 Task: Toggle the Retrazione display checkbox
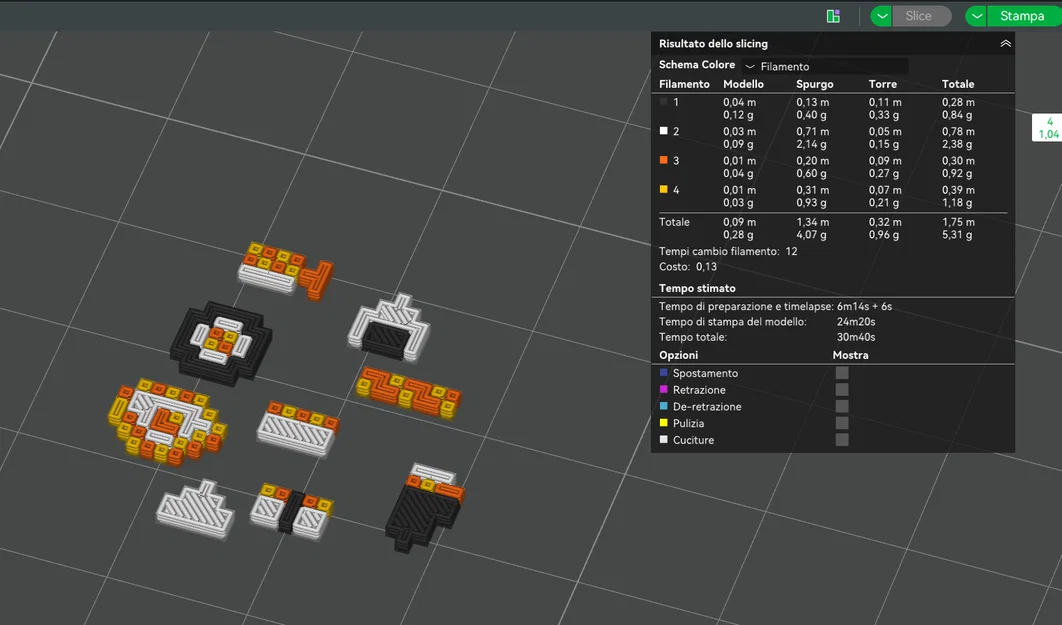(x=842, y=389)
